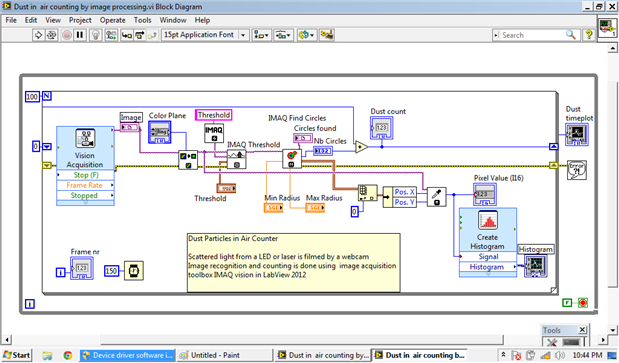
Task: Click the While loop stop condition terminal
Action: coord(583,303)
